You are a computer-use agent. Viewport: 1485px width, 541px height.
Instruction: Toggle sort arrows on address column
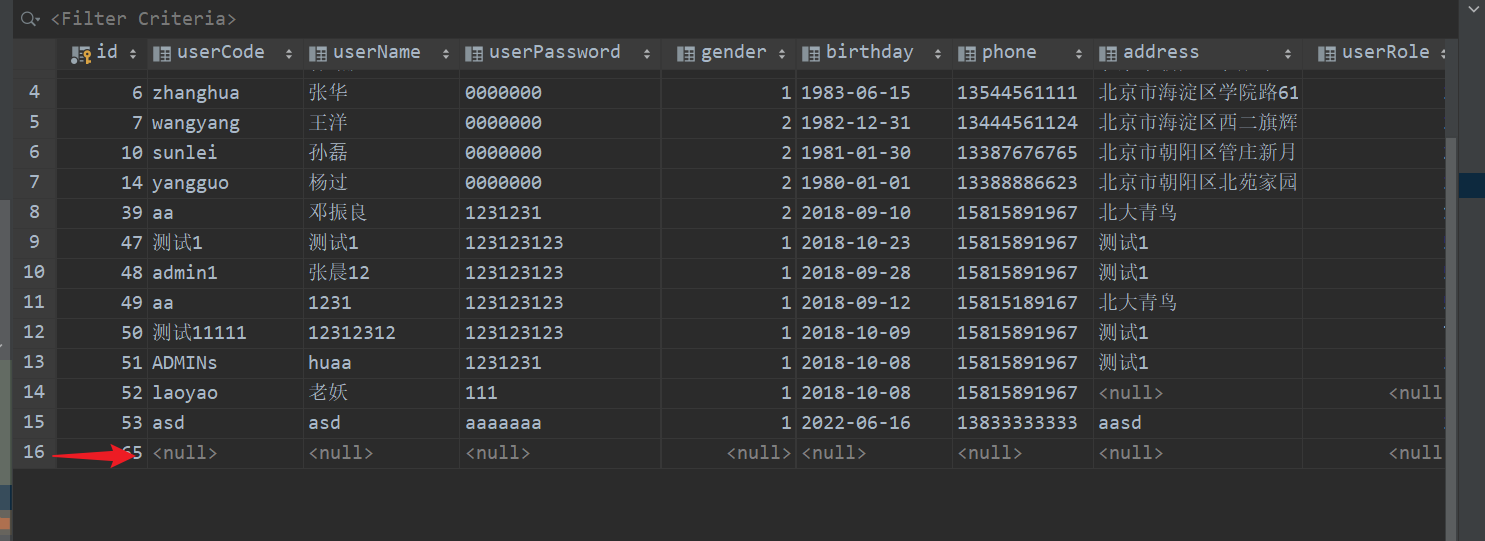tap(1287, 54)
